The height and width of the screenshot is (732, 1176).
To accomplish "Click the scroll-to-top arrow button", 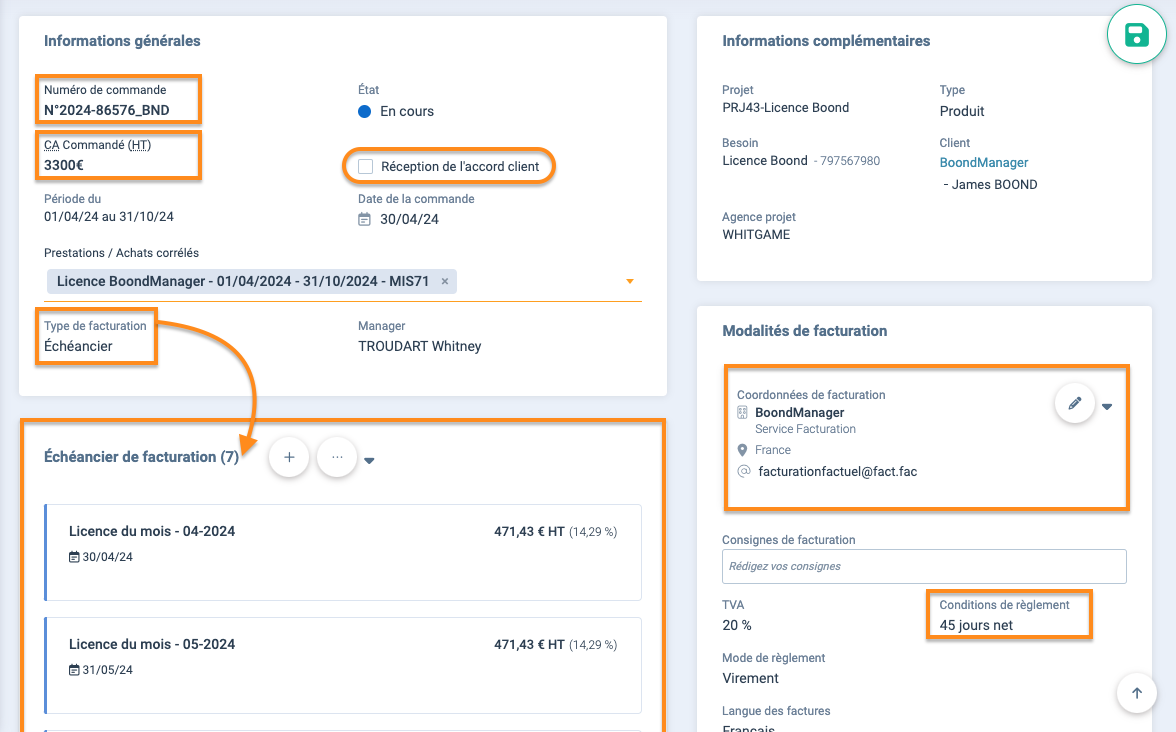I will click(1136, 692).
